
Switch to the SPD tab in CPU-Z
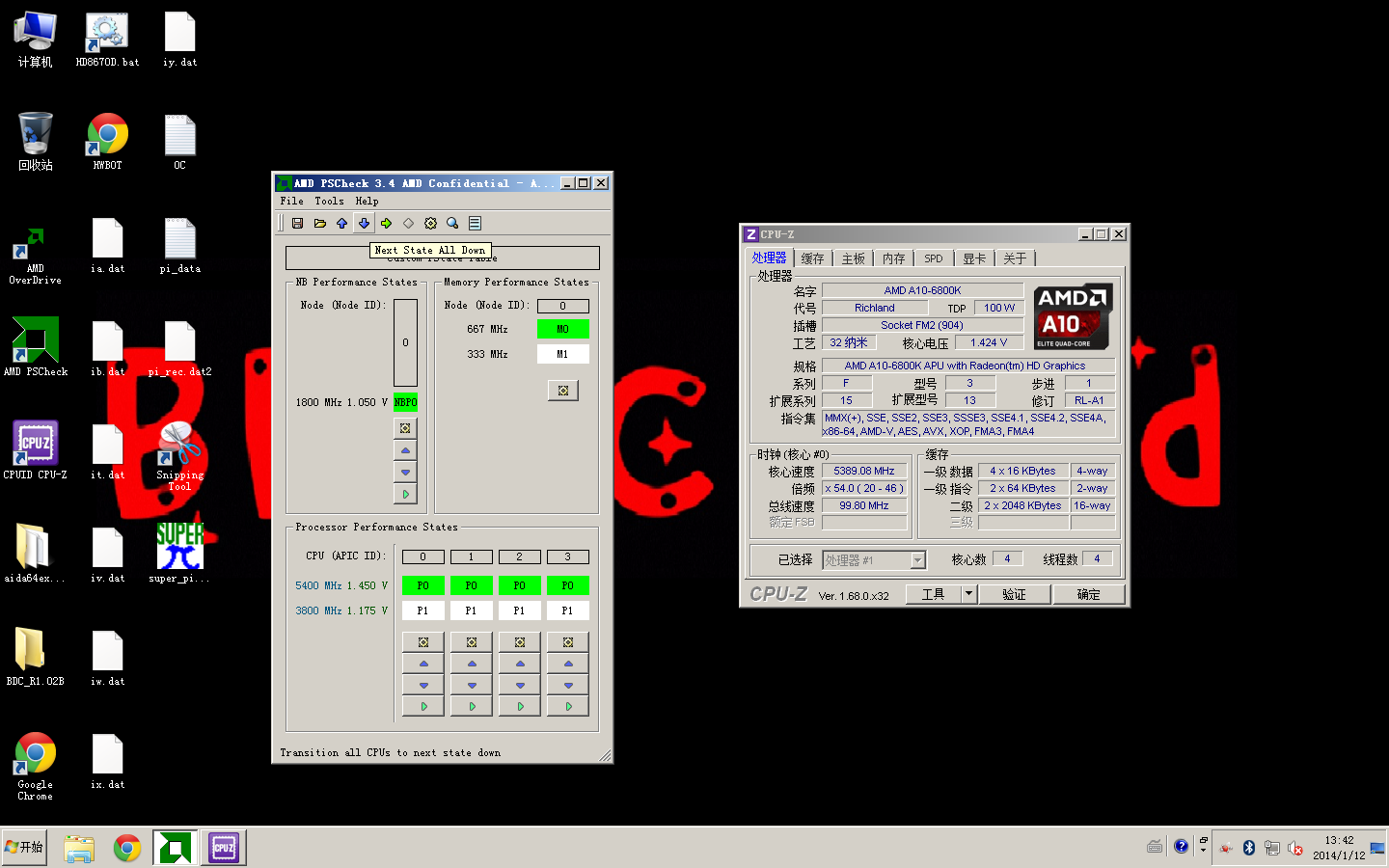pyautogui.click(x=934, y=258)
